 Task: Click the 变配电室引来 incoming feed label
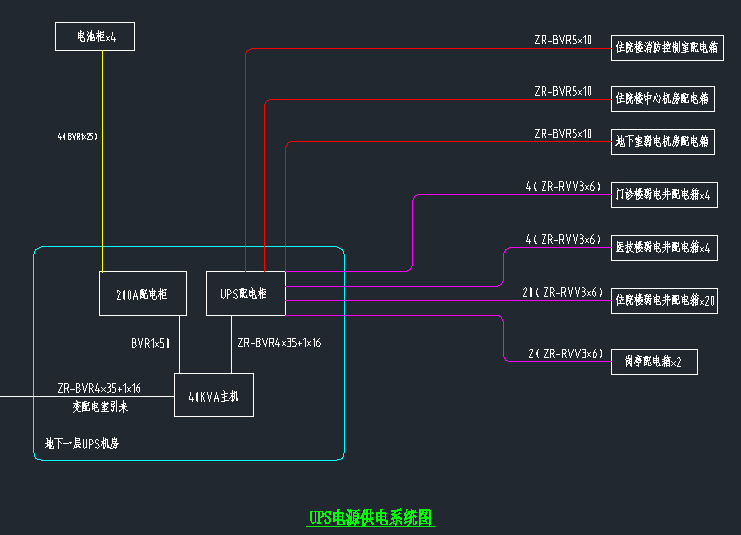(x=100, y=408)
